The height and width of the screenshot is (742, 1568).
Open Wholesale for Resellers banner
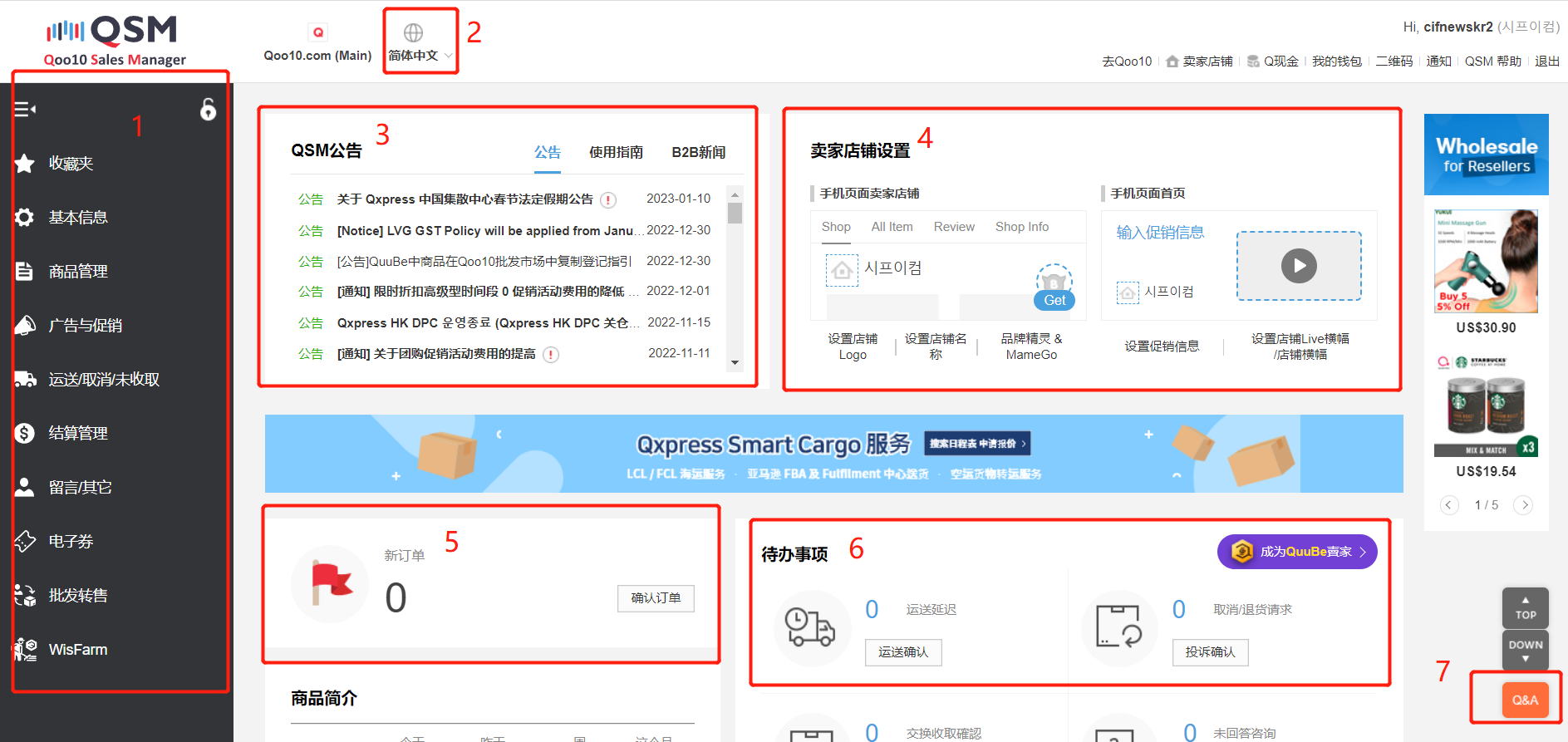1487,155
